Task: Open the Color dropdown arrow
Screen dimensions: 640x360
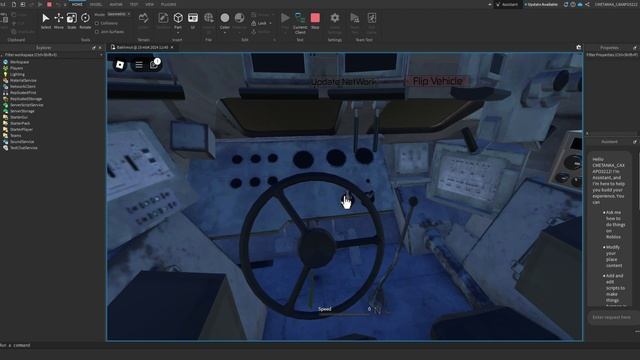Action: pos(224,32)
